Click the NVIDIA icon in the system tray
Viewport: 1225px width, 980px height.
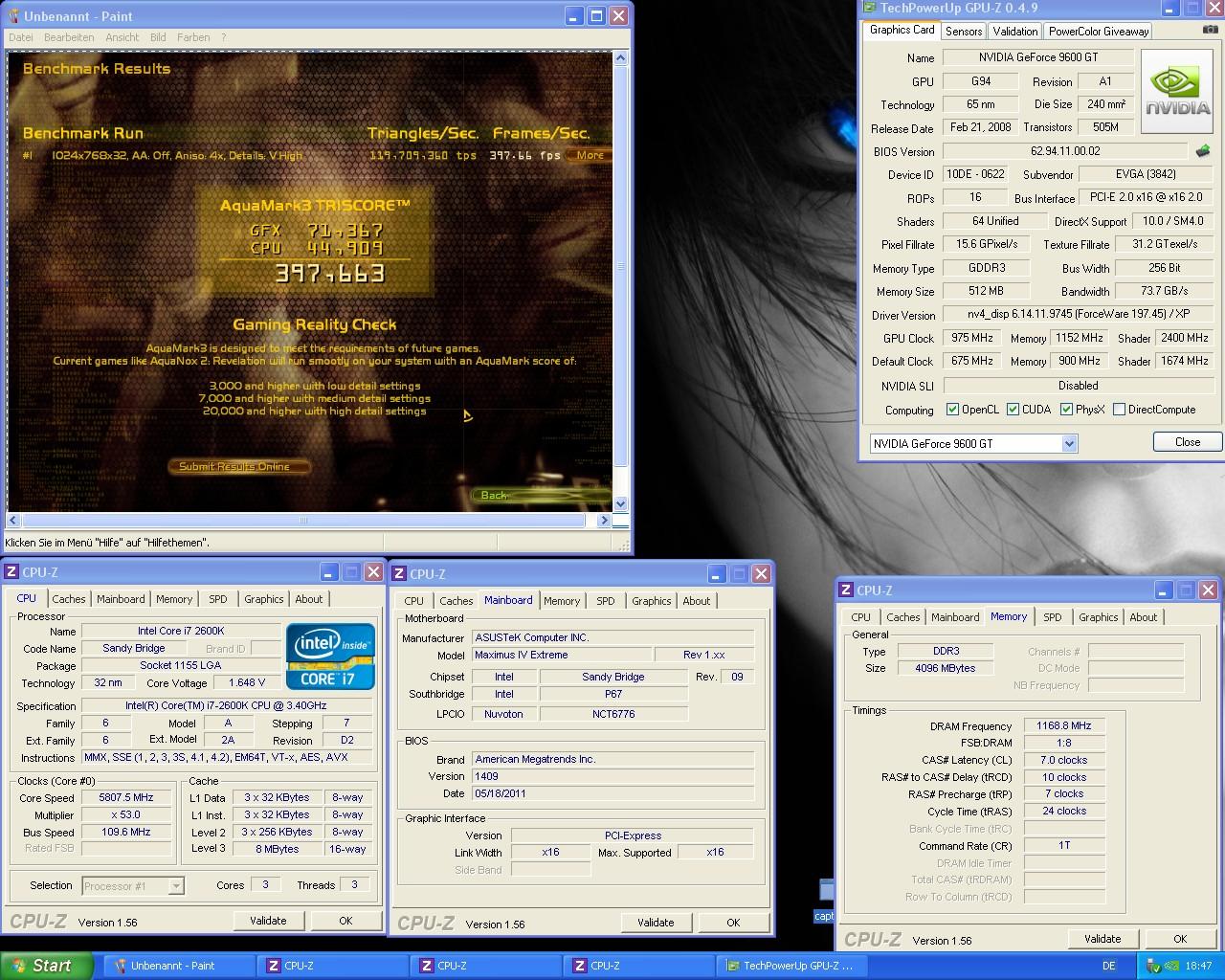pos(1172,966)
